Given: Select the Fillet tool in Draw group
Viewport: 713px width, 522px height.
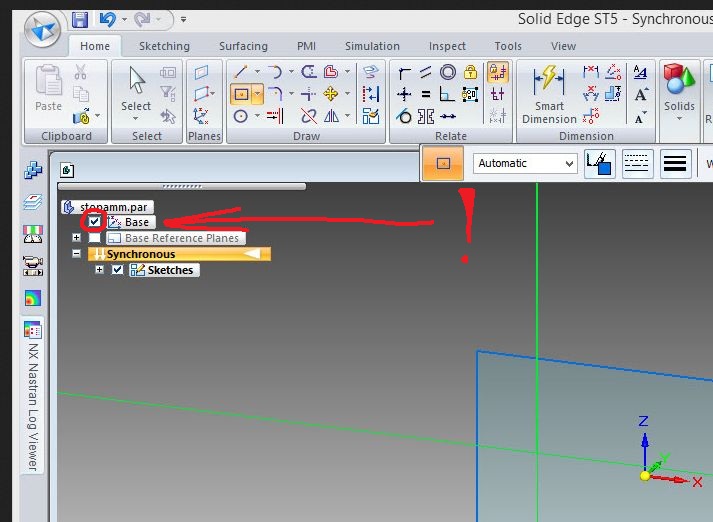Looking at the screenshot, I should pyautogui.click(x=275, y=94).
